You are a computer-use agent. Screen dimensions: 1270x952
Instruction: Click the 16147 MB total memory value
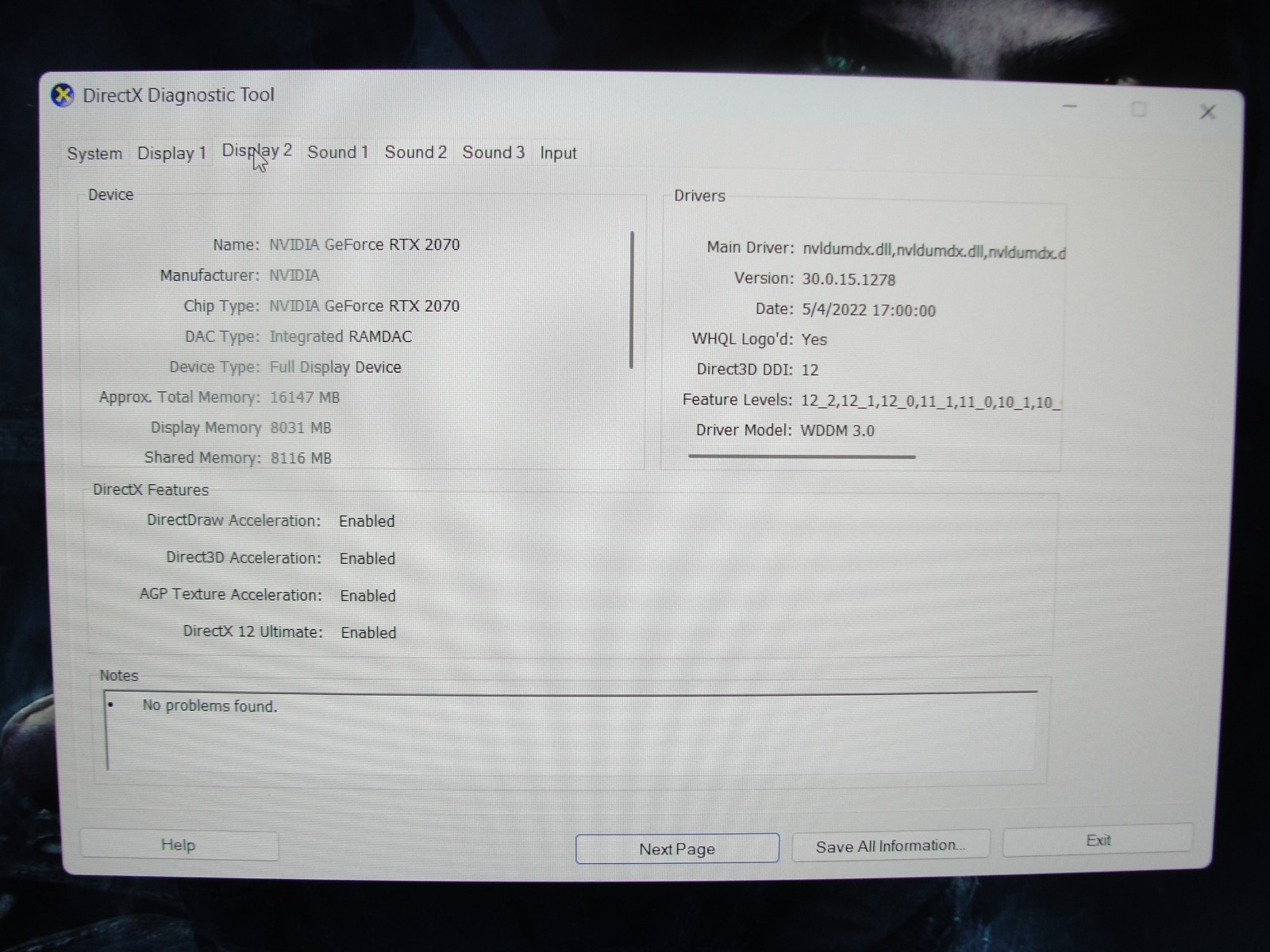[305, 397]
